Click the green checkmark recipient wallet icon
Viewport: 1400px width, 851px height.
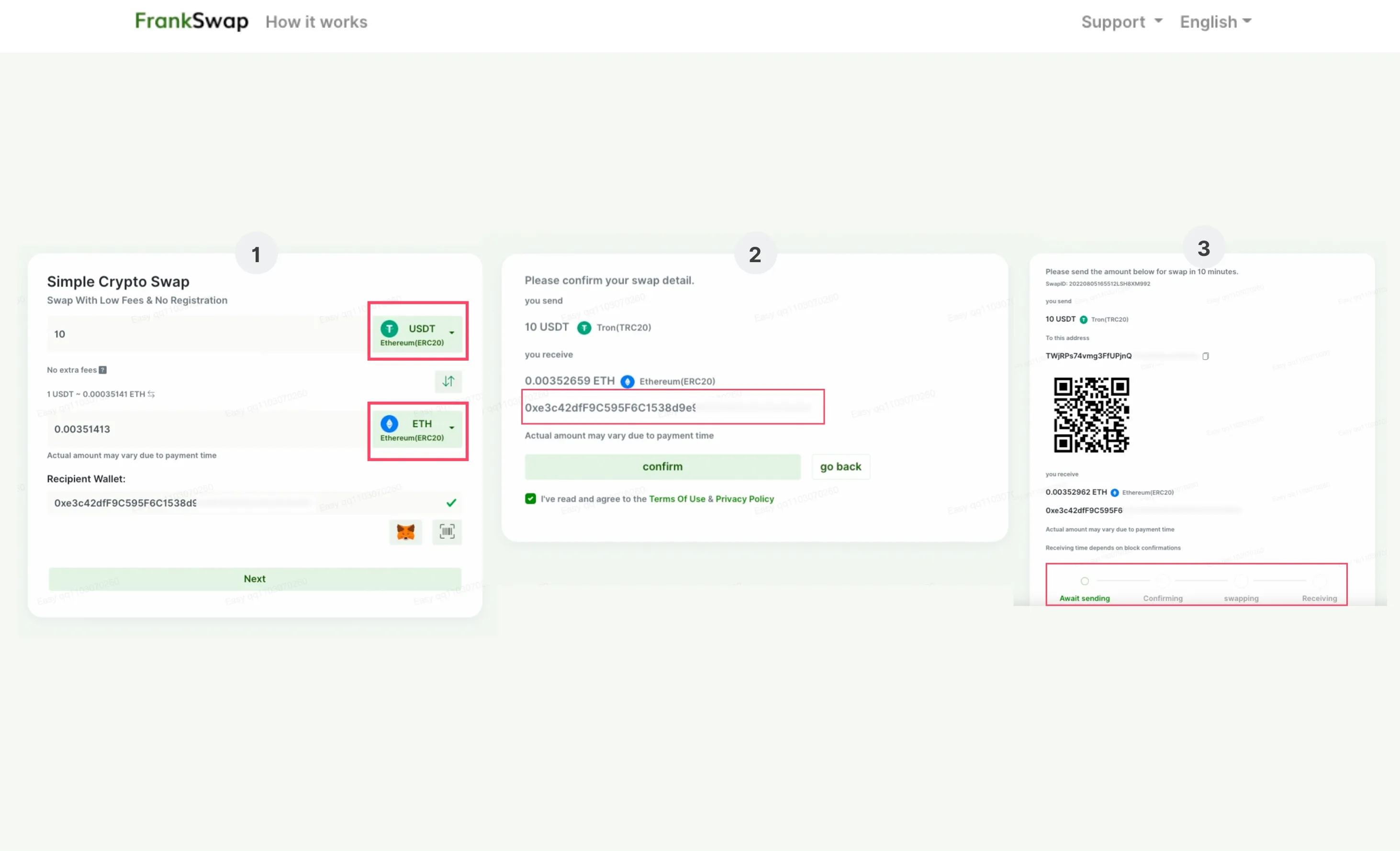coord(452,502)
